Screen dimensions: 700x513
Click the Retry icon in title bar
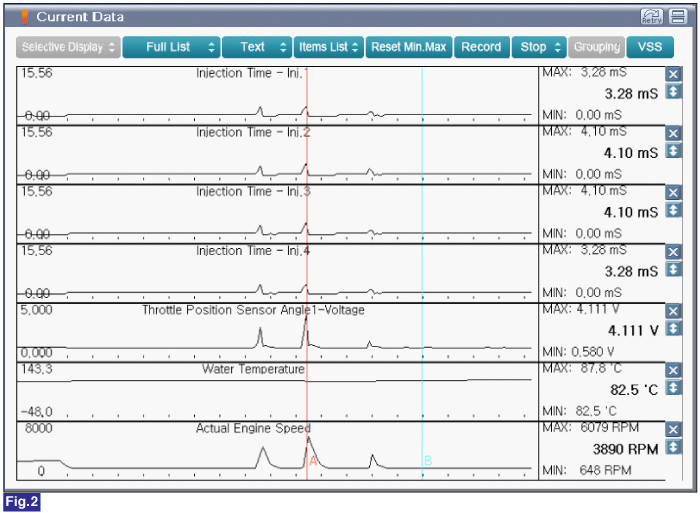pos(652,17)
